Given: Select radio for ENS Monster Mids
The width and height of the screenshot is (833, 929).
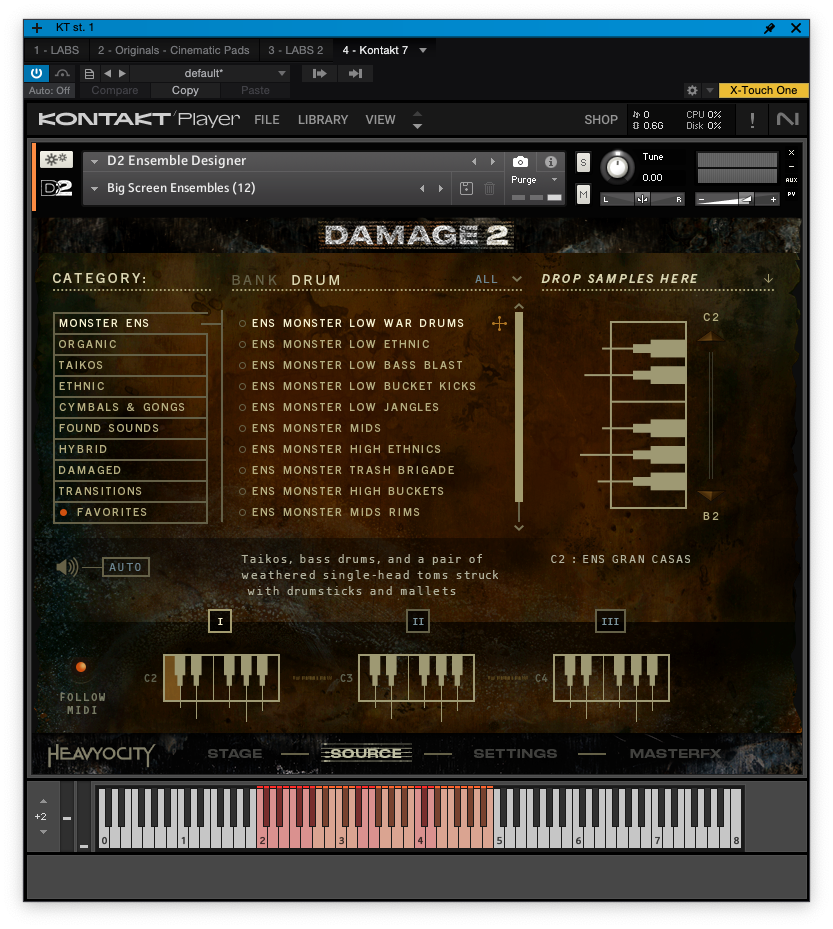Looking at the screenshot, I should tap(242, 428).
